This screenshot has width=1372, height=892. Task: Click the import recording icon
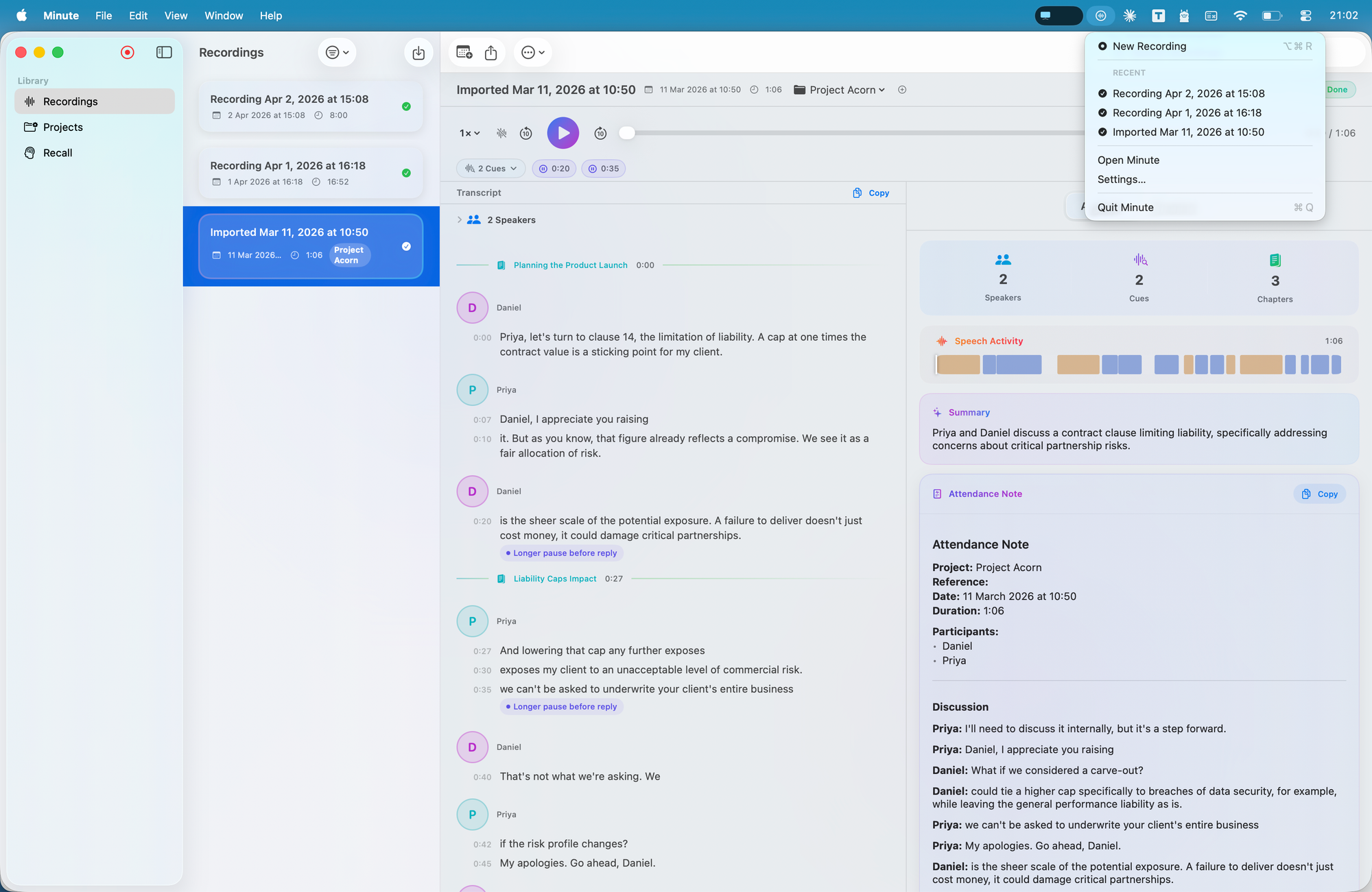click(418, 53)
